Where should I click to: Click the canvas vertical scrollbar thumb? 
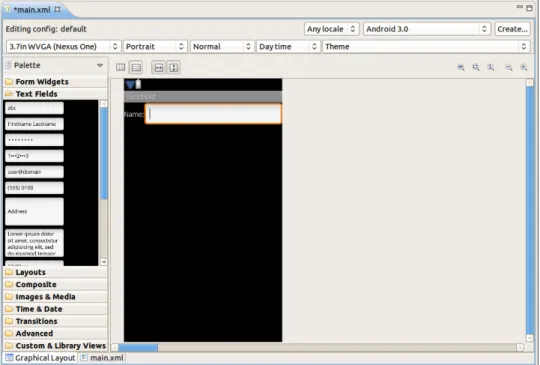pyautogui.click(x=530, y=210)
